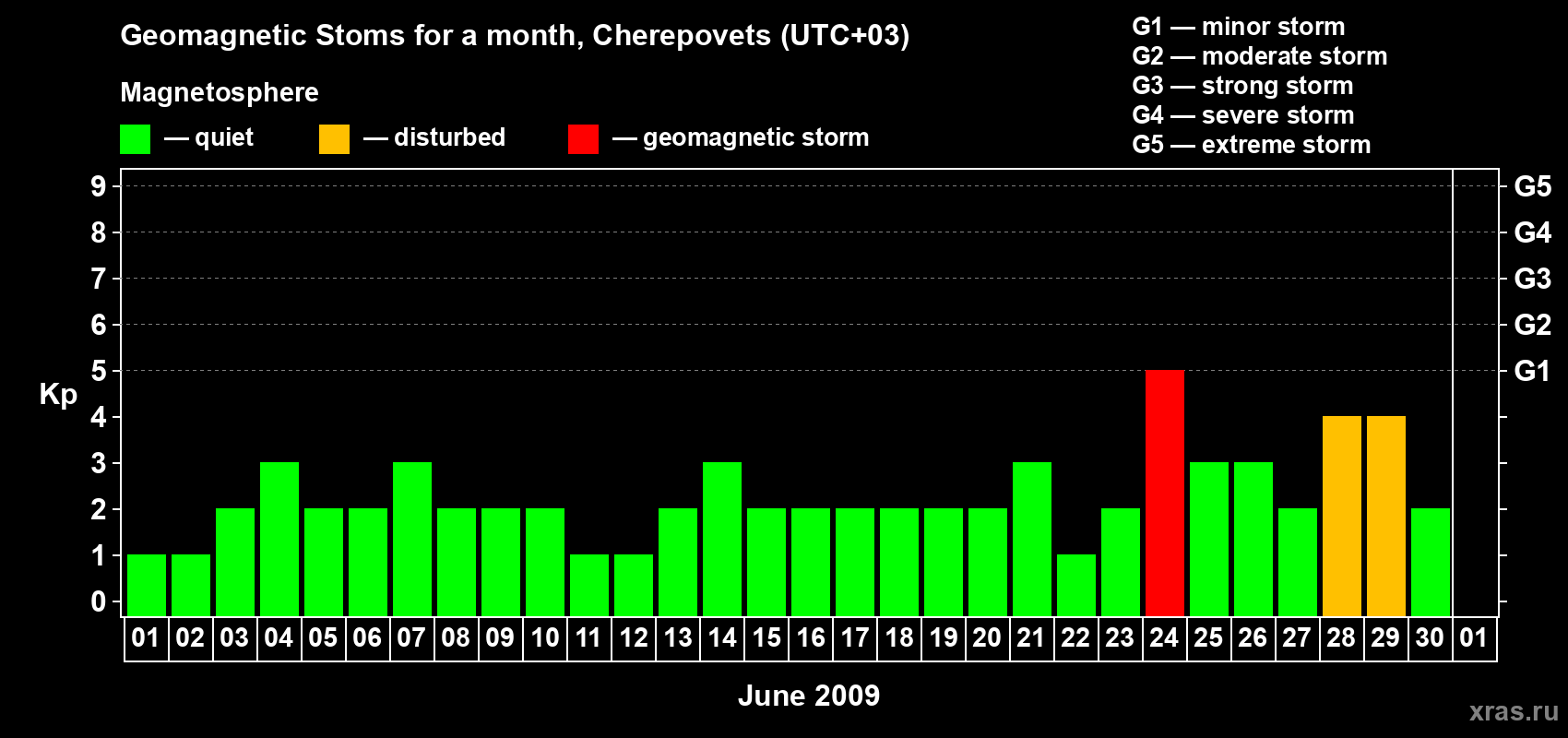Viewport: 1568px width, 738px height.
Task: Click the date label "19" on the x-axis
Action: (944, 637)
